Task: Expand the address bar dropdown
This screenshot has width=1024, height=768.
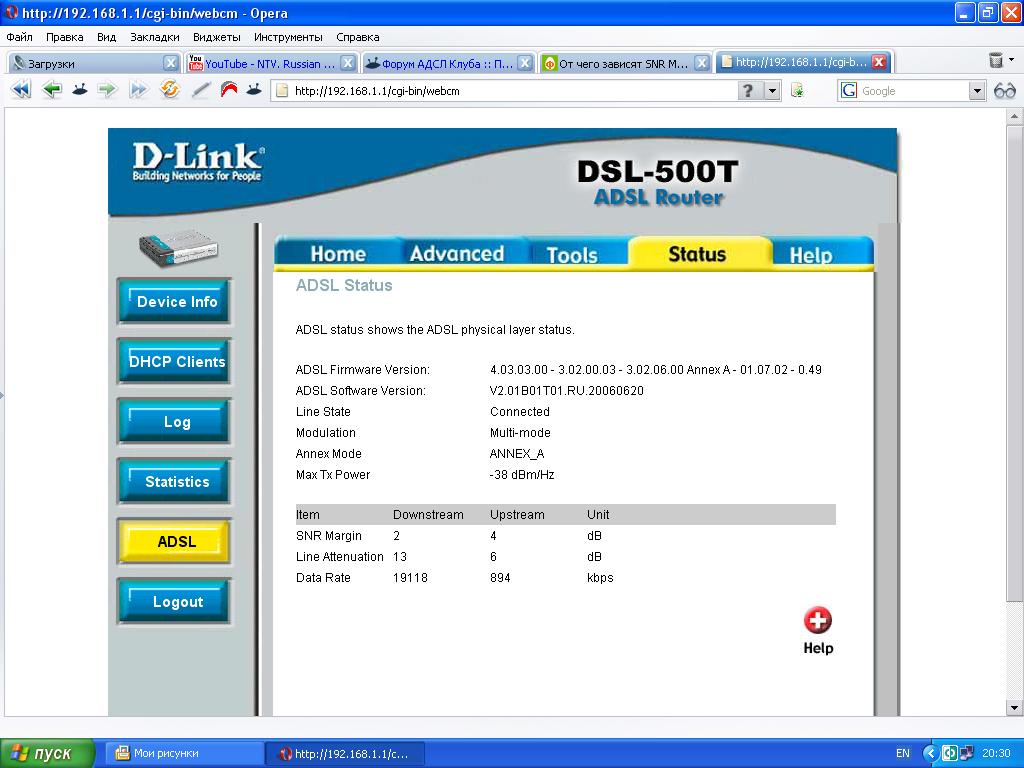Action: [772, 91]
